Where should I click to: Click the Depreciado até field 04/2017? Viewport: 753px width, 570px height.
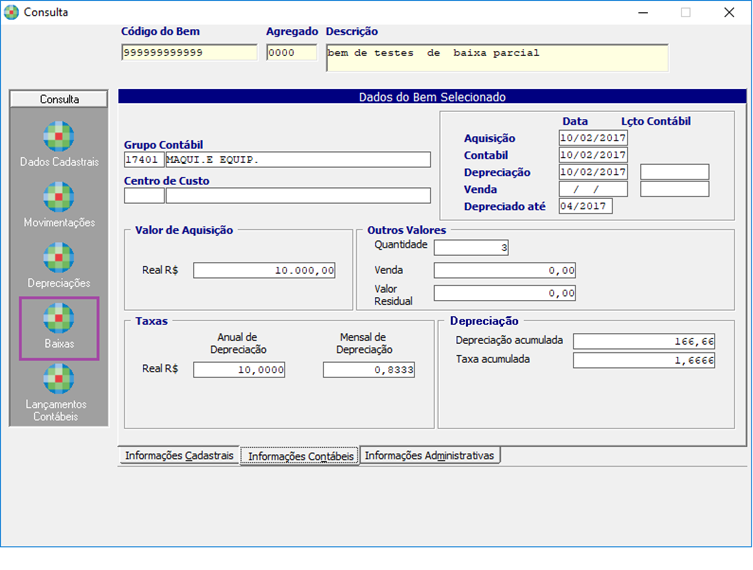pos(585,206)
